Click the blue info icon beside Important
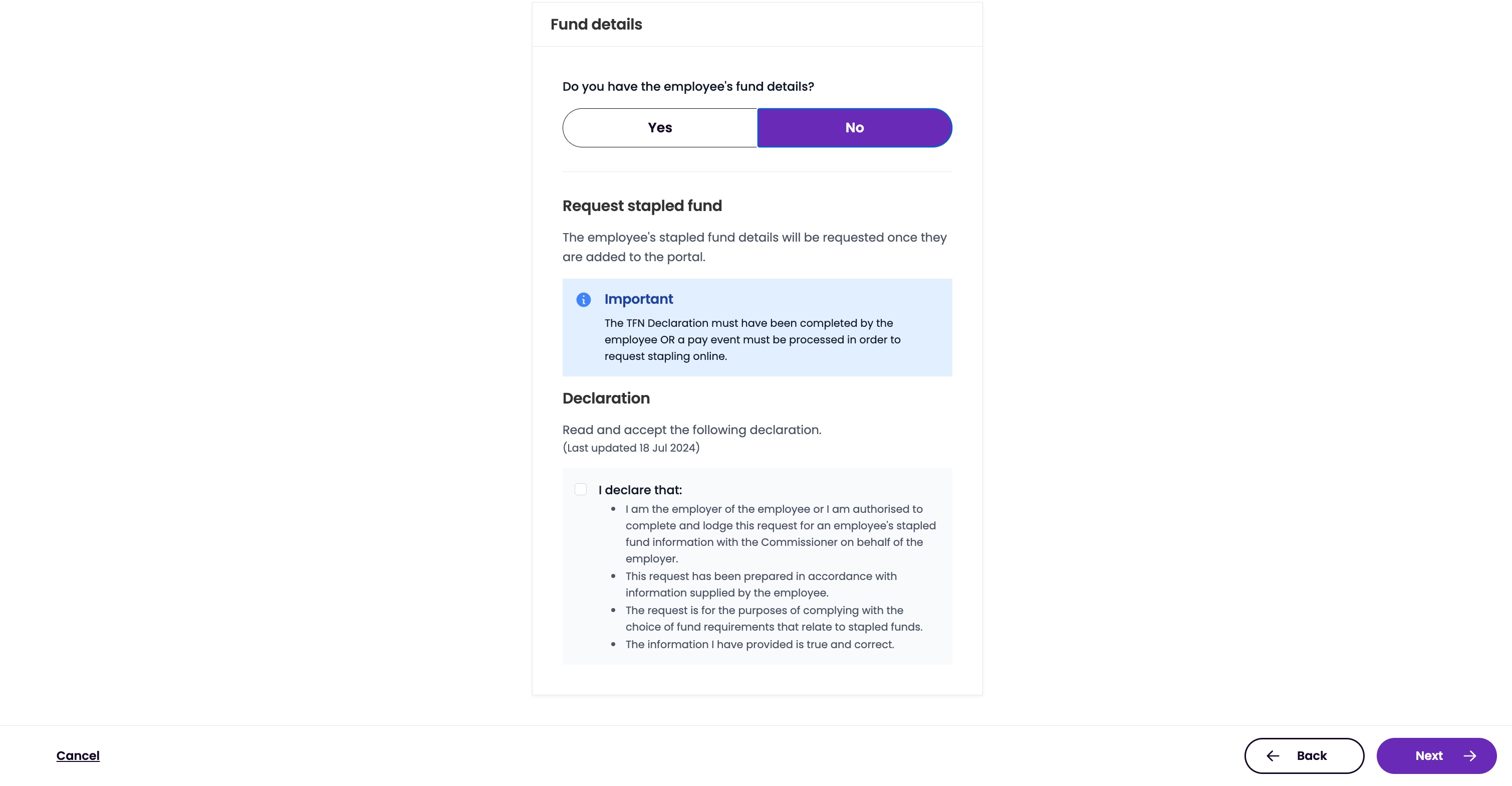 tap(584, 300)
